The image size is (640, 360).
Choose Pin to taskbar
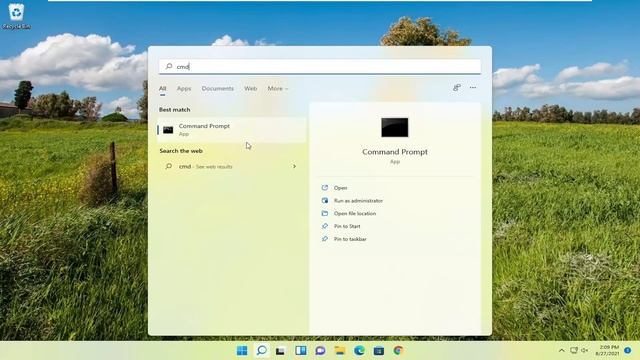click(350, 239)
